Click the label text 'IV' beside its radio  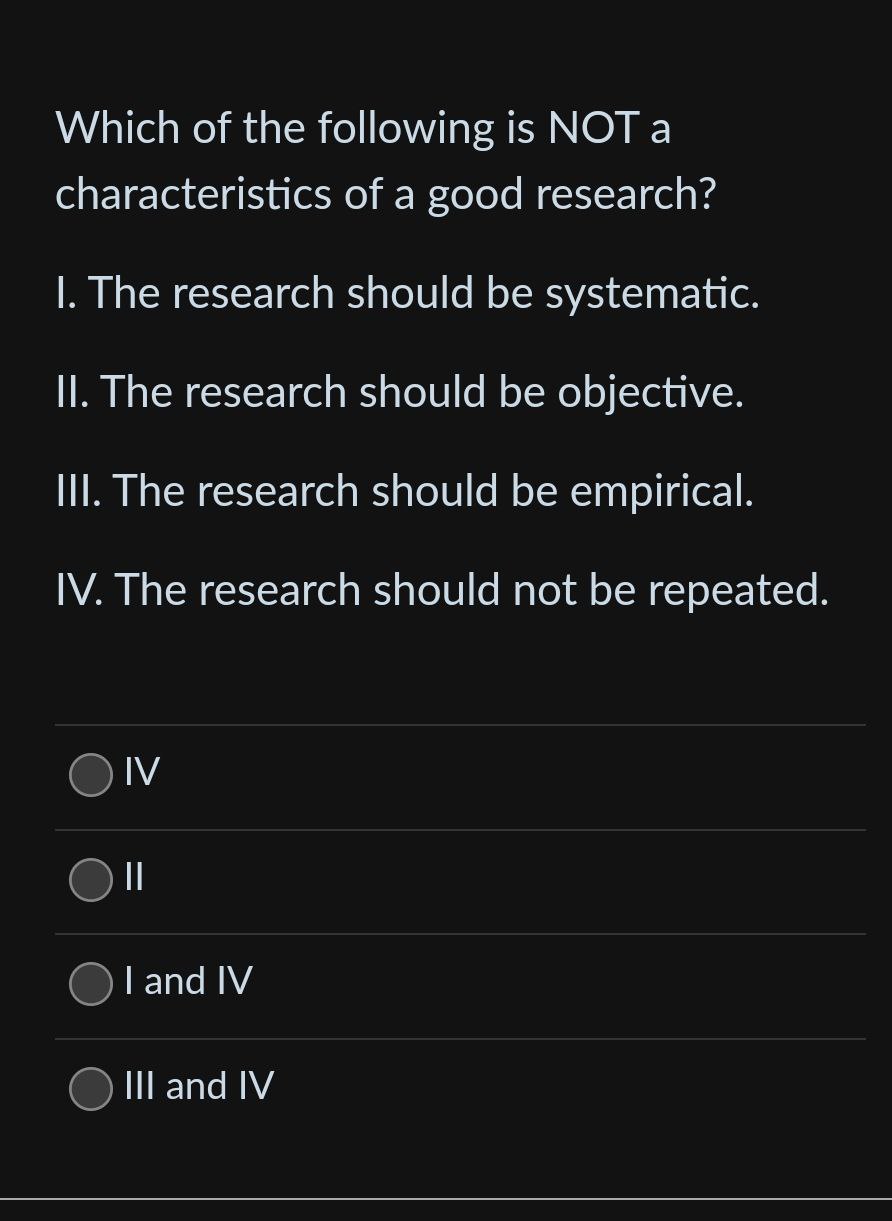pyautogui.click(x=140, y=772)
